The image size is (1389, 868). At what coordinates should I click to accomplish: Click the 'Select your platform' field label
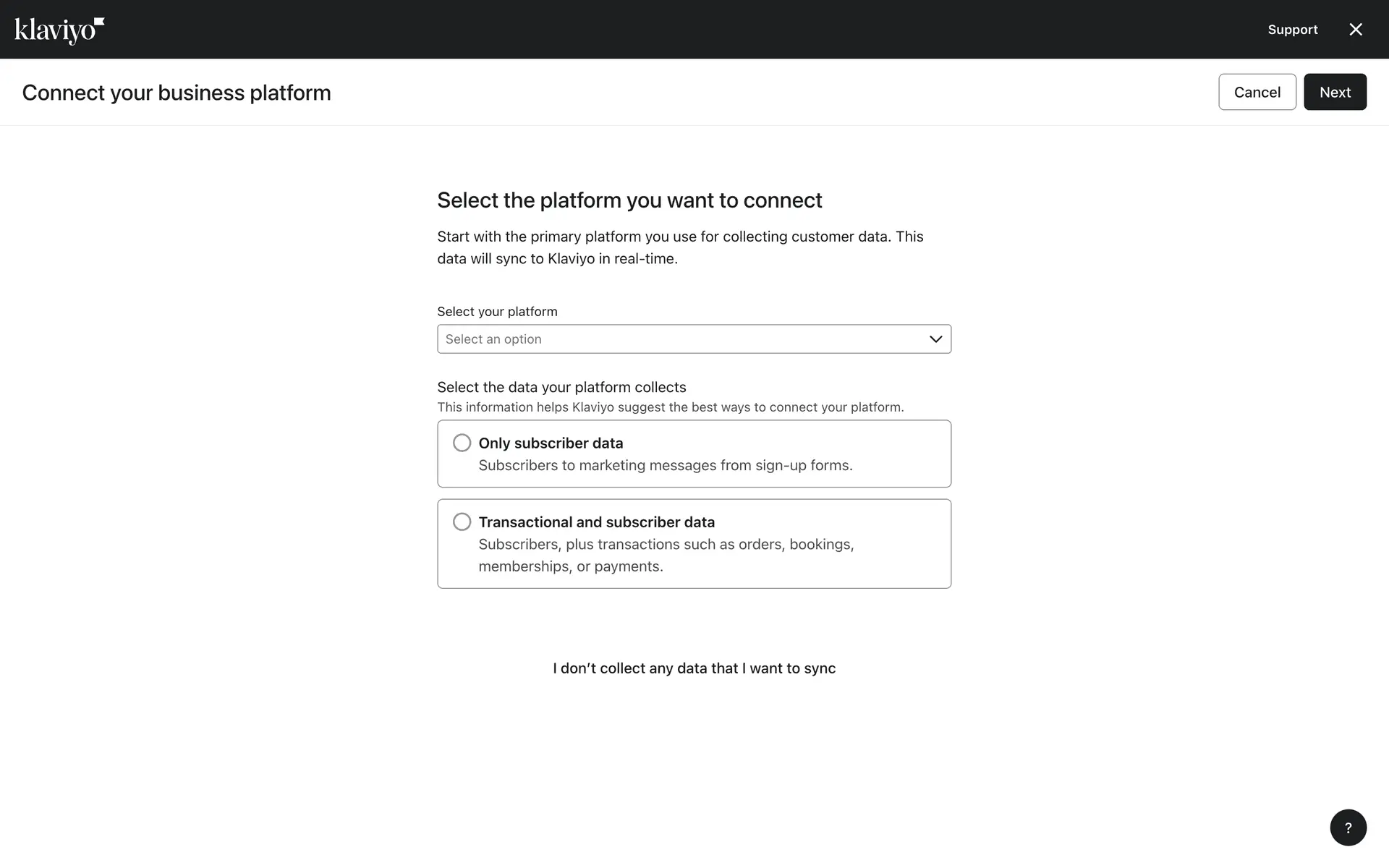497,312
